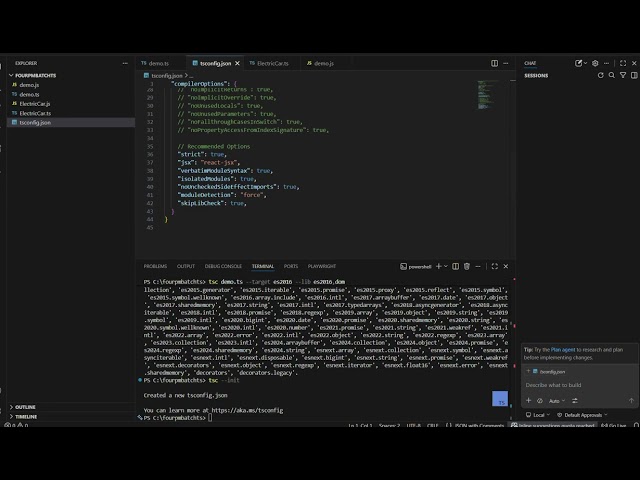Search the chat sessions
The image size is (640, 480).
point(611,75)
